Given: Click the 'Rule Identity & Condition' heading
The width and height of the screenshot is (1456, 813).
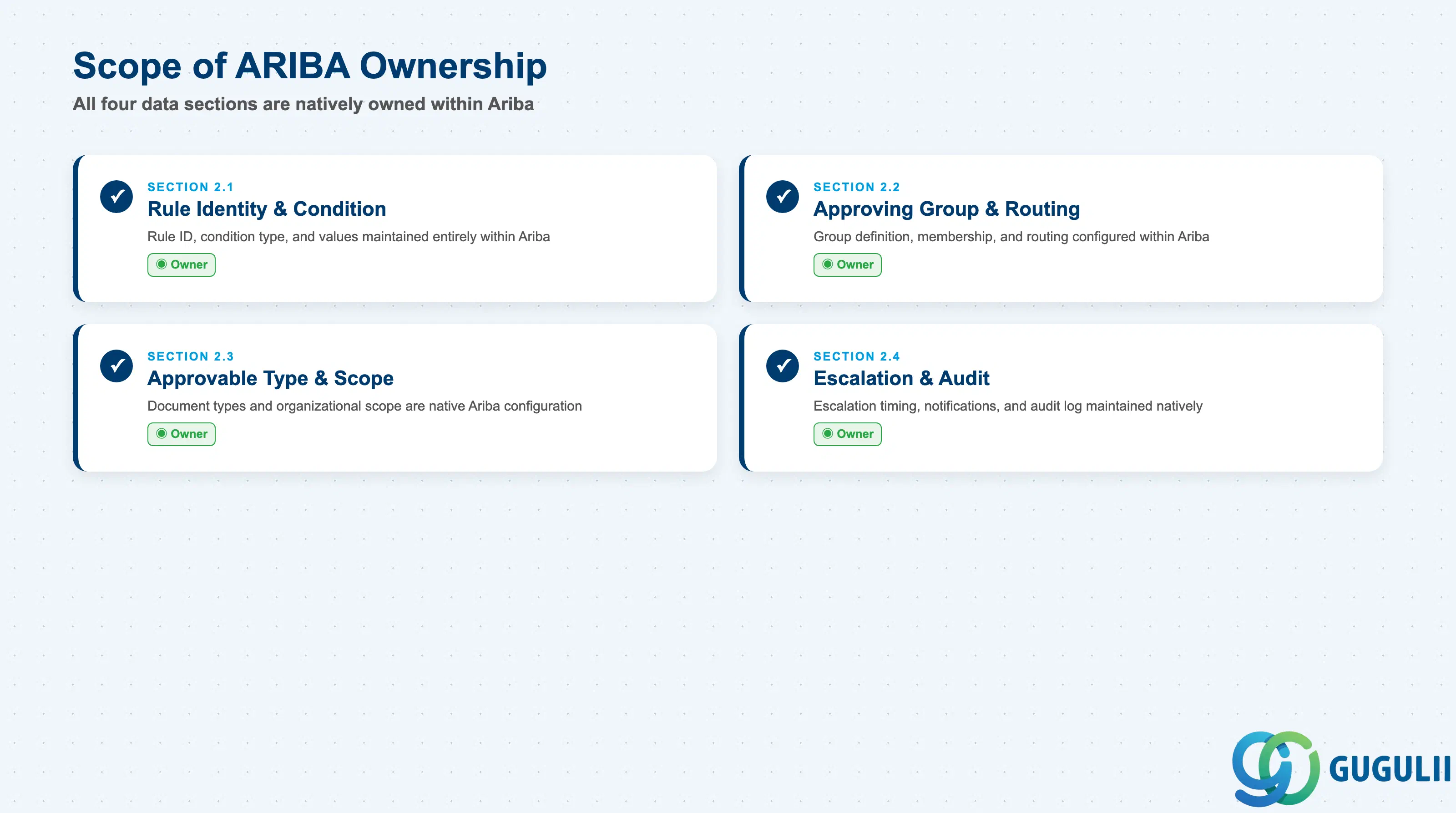Looking at the screenshot, I should coord(267,209).
